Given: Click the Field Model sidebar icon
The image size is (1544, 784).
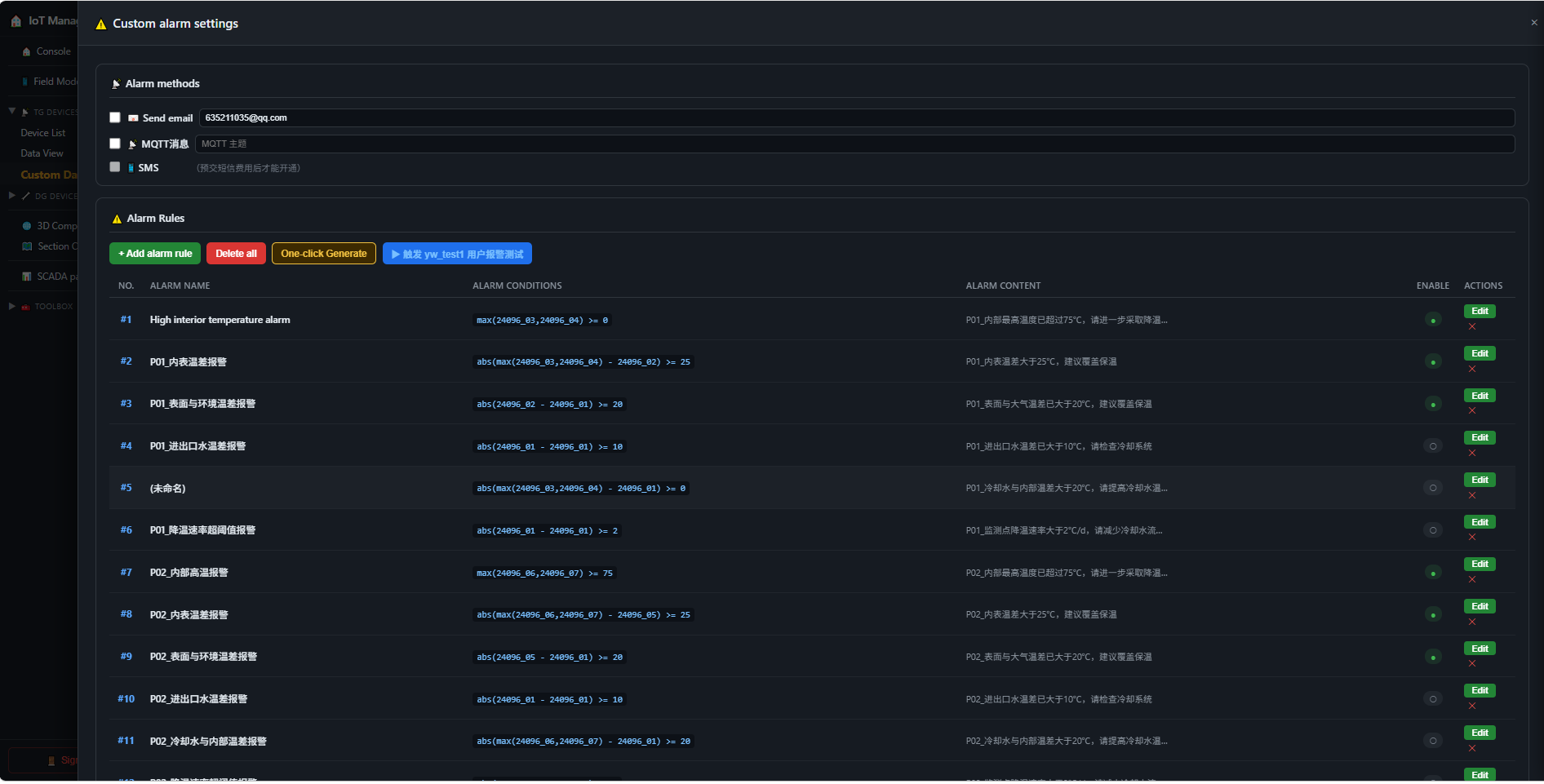Looking at the screenshot, I should pos(25,82).
